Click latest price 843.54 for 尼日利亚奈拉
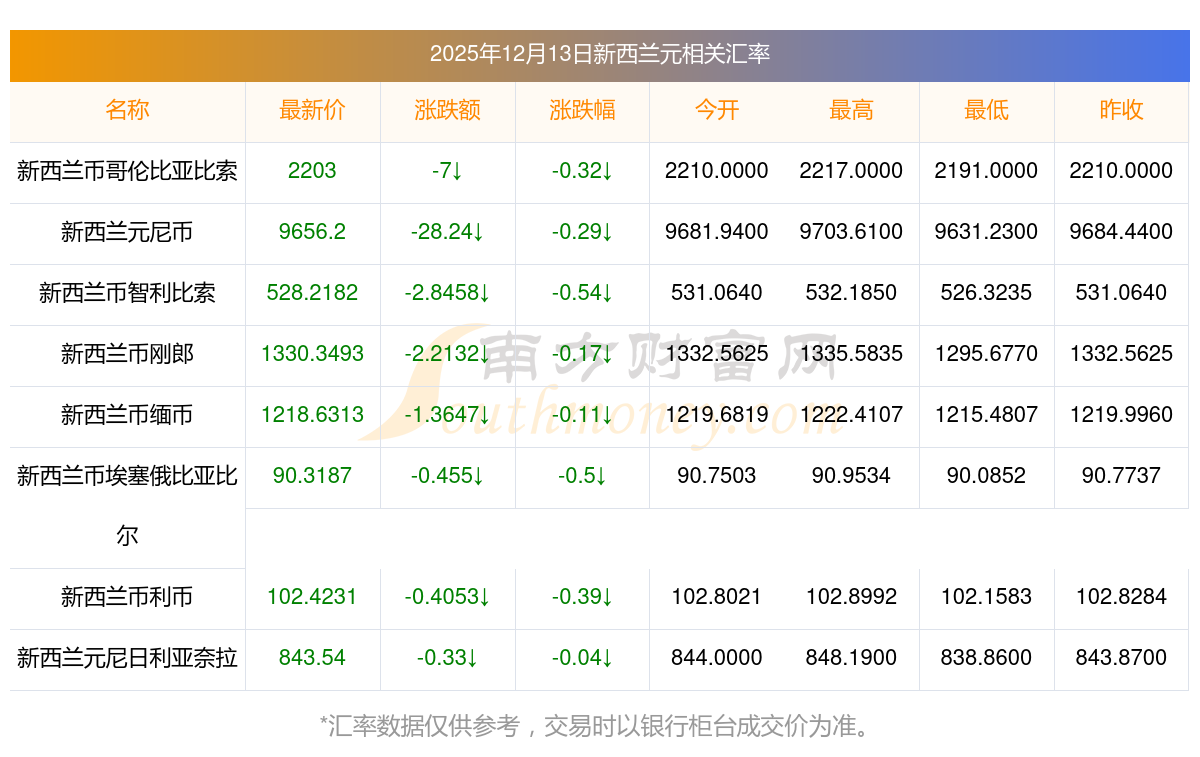This screenshot has height=757, width=1200. click(312, 658)
